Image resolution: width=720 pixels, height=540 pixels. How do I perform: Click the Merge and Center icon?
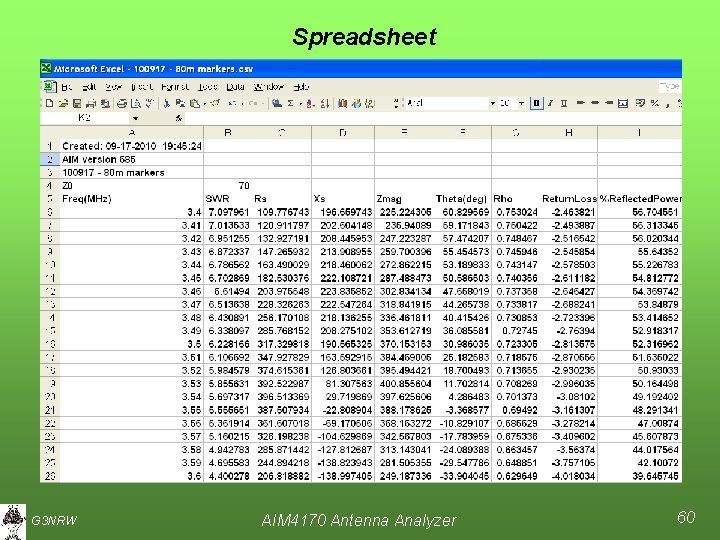pyautogui.click(x=623, y=103)
